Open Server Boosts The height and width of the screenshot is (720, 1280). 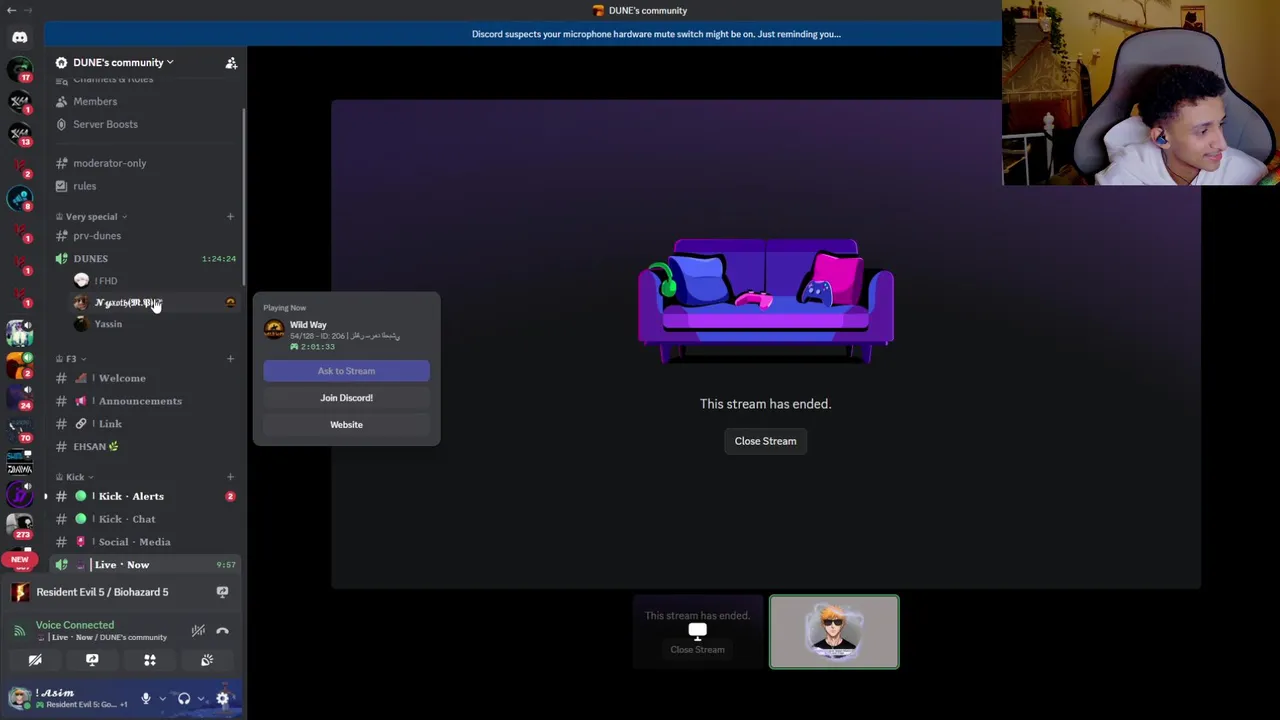[105, 124]
